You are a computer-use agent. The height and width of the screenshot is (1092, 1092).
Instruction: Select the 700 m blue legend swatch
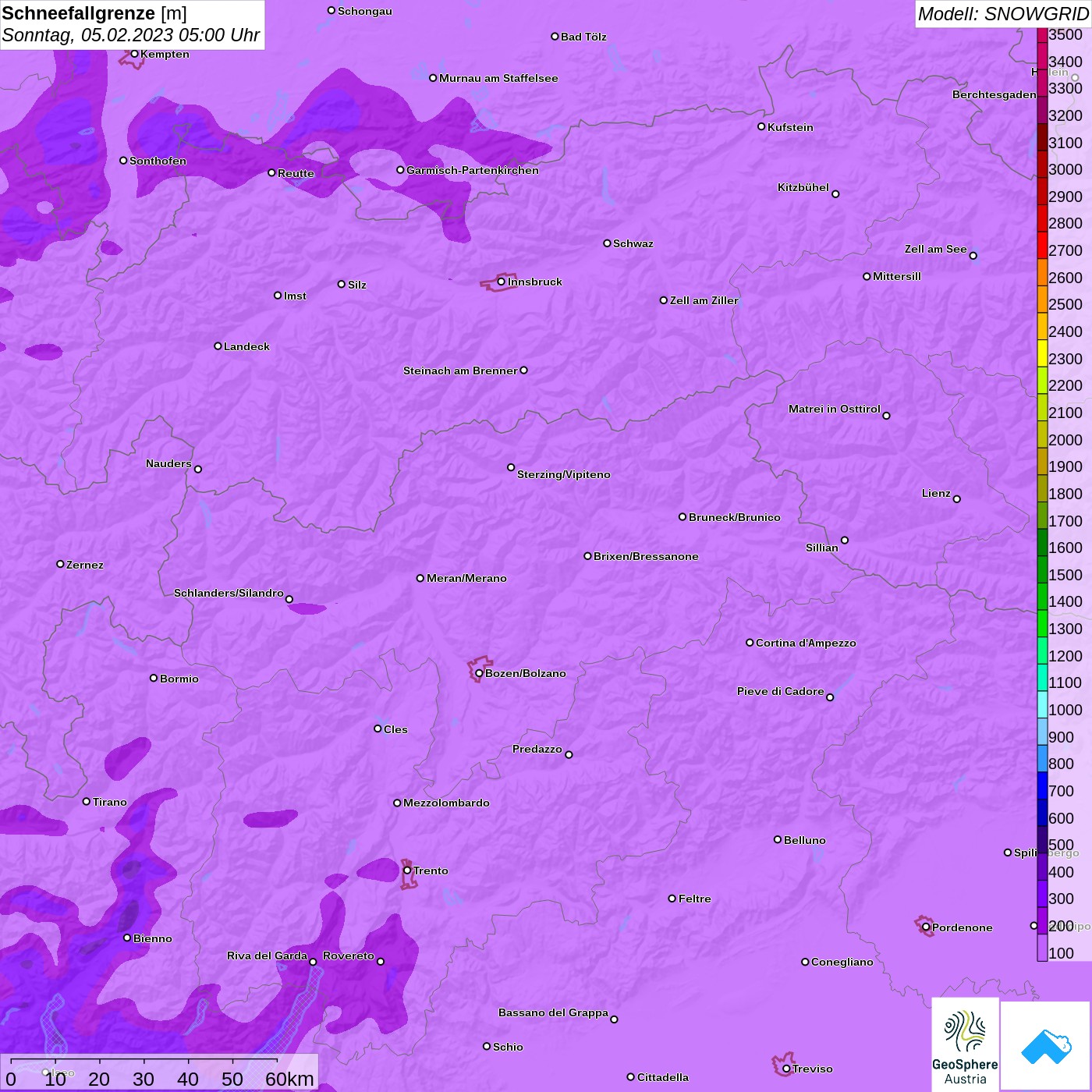pos(1042,785)
